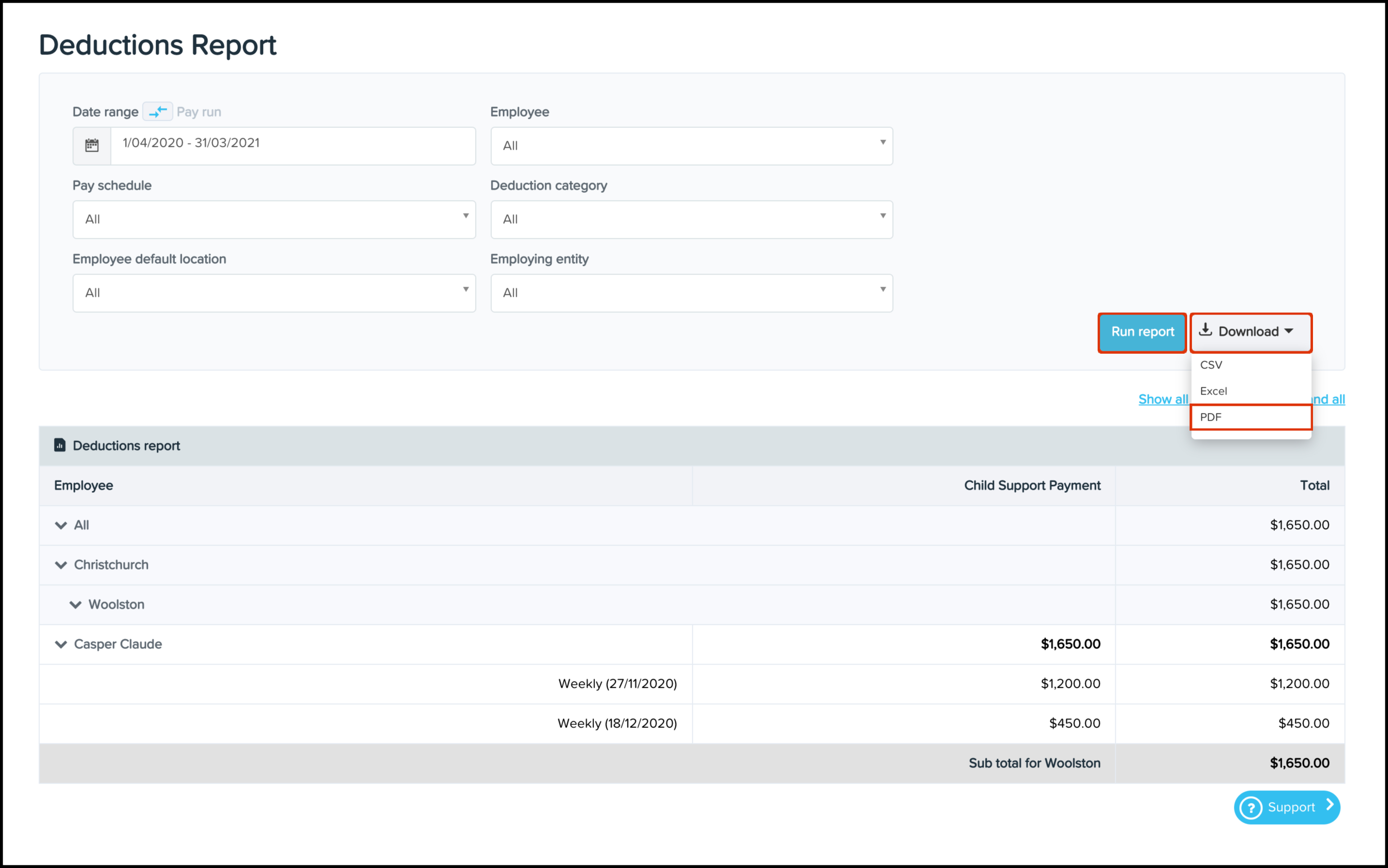Click the Show all link
This screenshot has width=1388, height=868.
[x=1162, y=400]
